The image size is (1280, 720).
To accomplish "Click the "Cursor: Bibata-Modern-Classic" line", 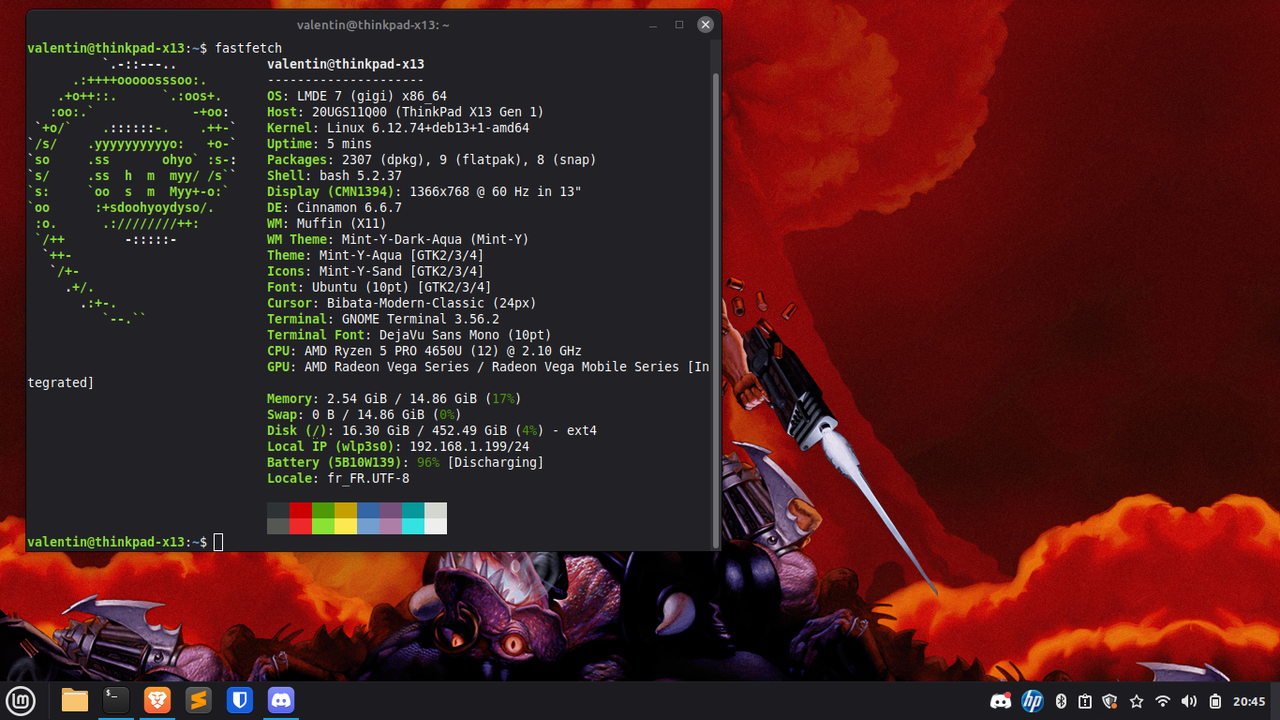I will tap(402, 304).
